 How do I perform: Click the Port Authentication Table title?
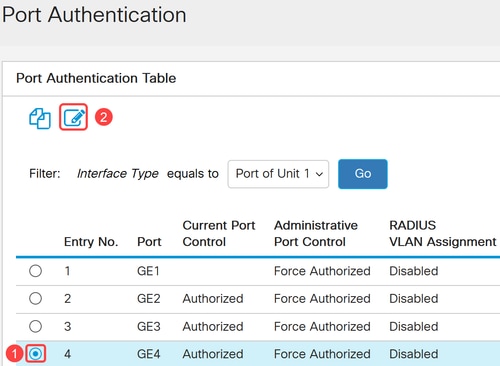click(x=96, y=78)
